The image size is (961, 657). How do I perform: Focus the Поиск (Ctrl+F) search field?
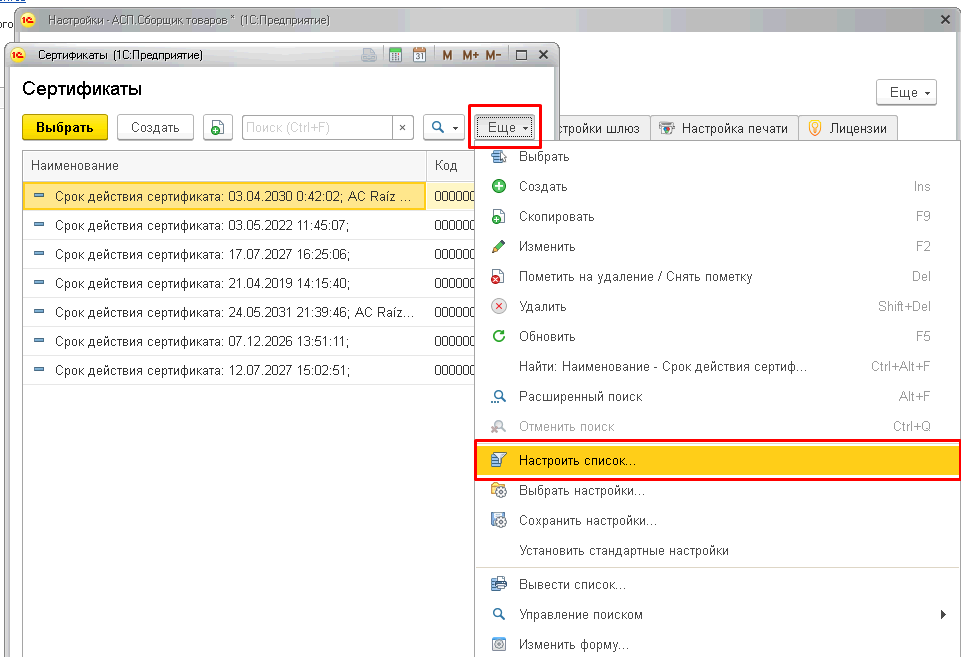pos(317,127)
